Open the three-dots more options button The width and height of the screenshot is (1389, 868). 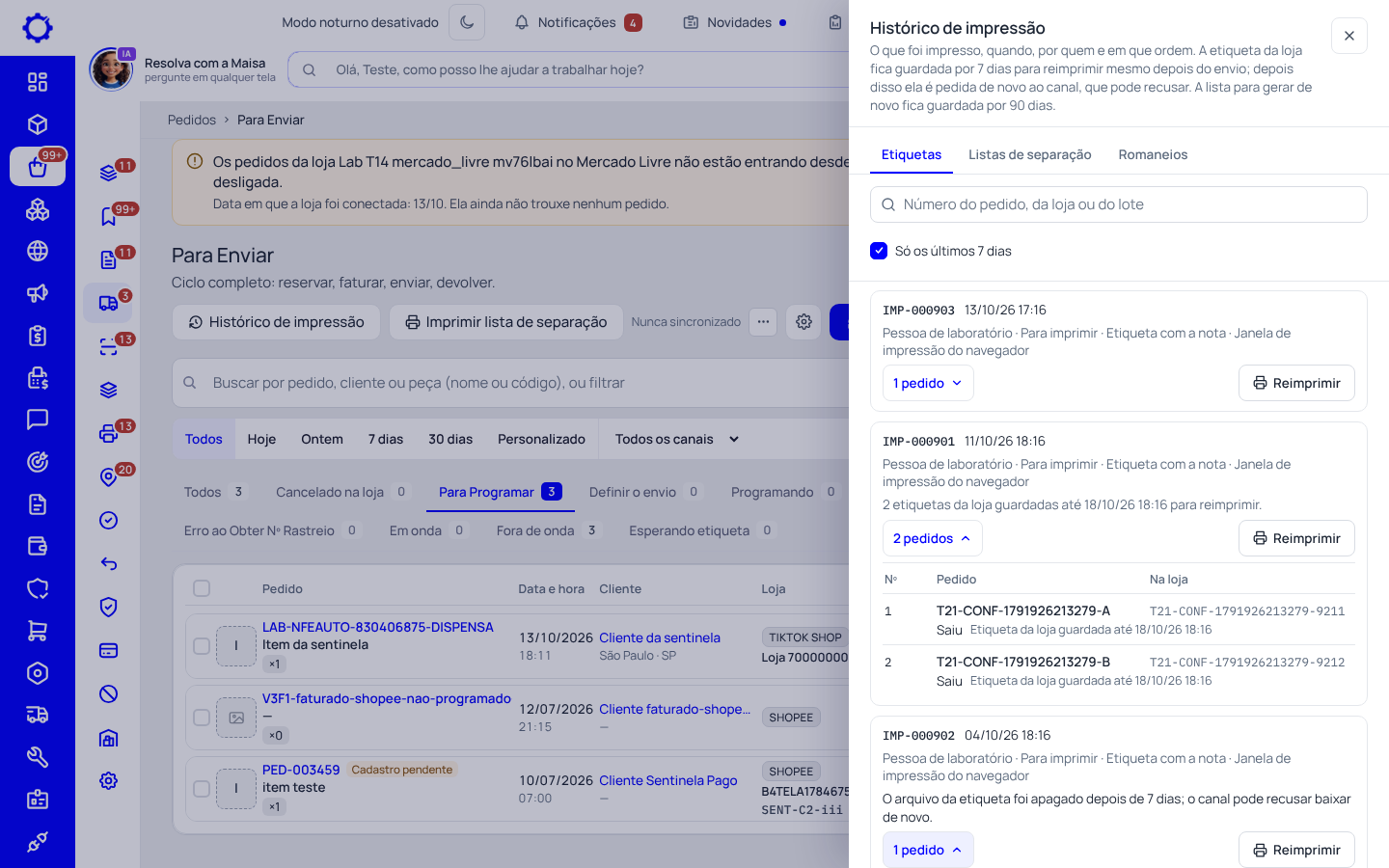(x=763, y=322)
